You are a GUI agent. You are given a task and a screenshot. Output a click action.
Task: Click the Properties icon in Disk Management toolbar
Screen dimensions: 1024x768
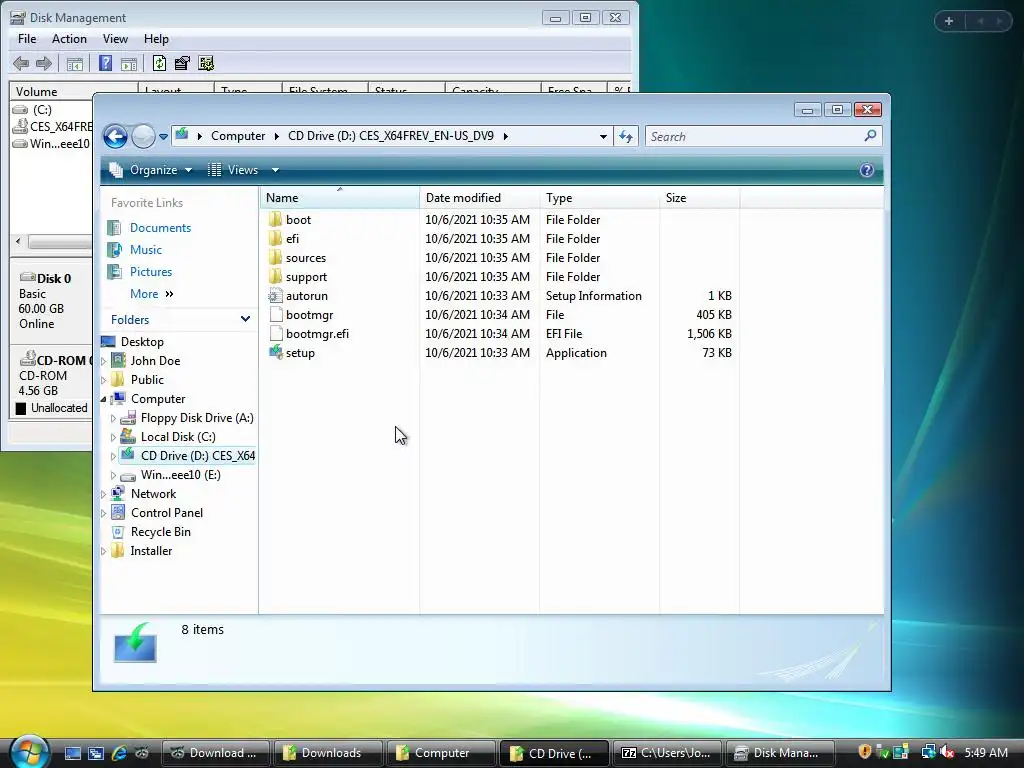(182, 63)
